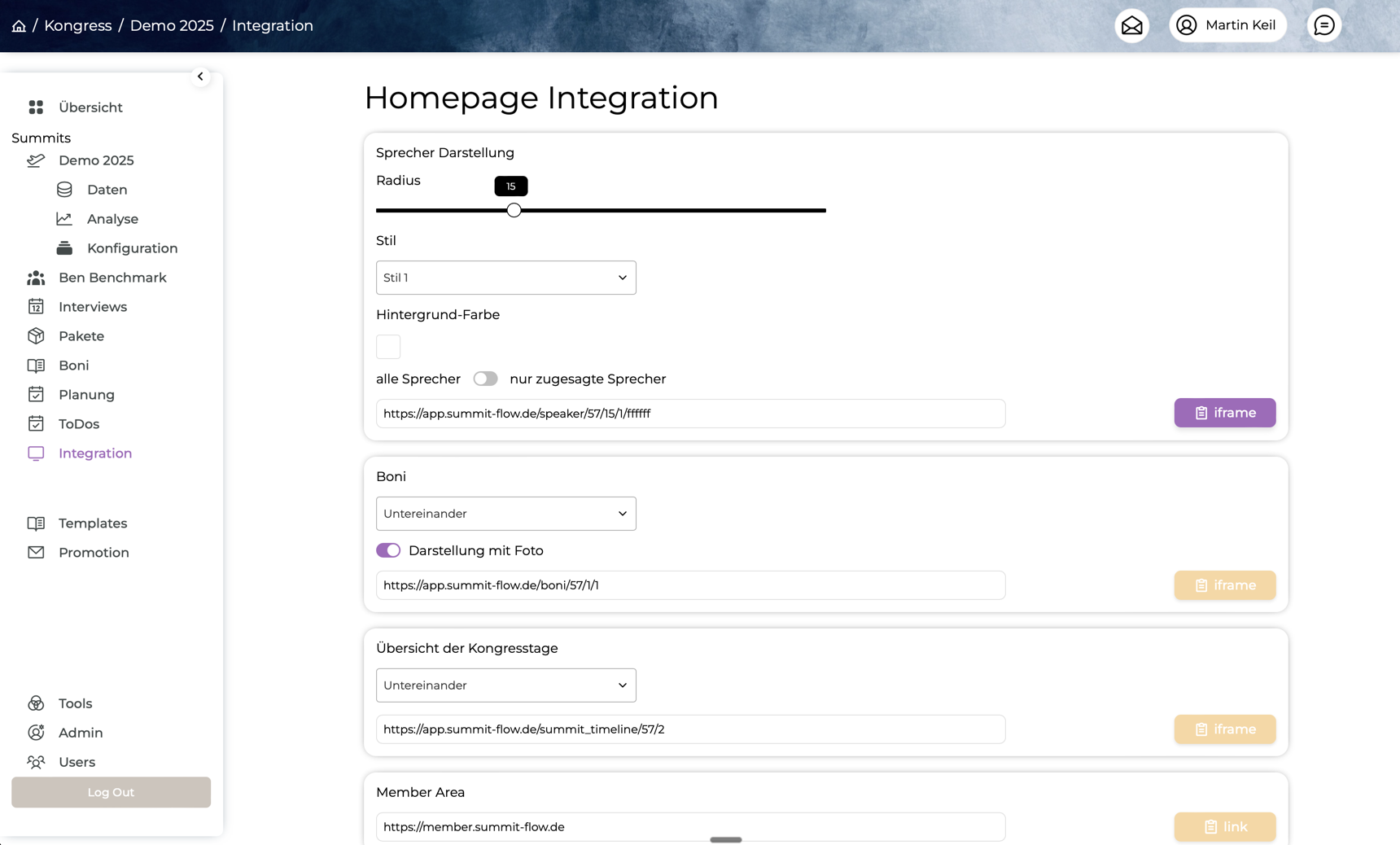Screen dimensions: 1400x845
Task: Click the purple iframe button for speakers
Action: point(1224,413)
